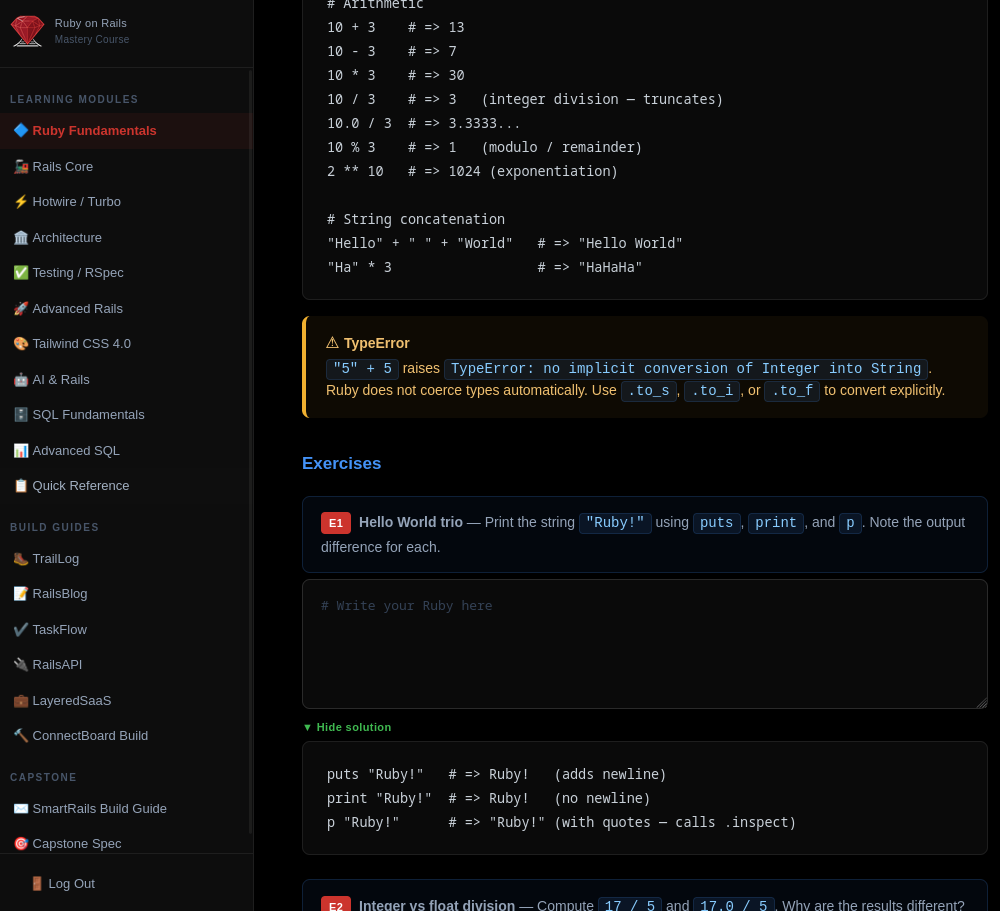This screenshot has width=1000, height=911.
Task: Open the Quick Reference page
Action: pos(126,485)
